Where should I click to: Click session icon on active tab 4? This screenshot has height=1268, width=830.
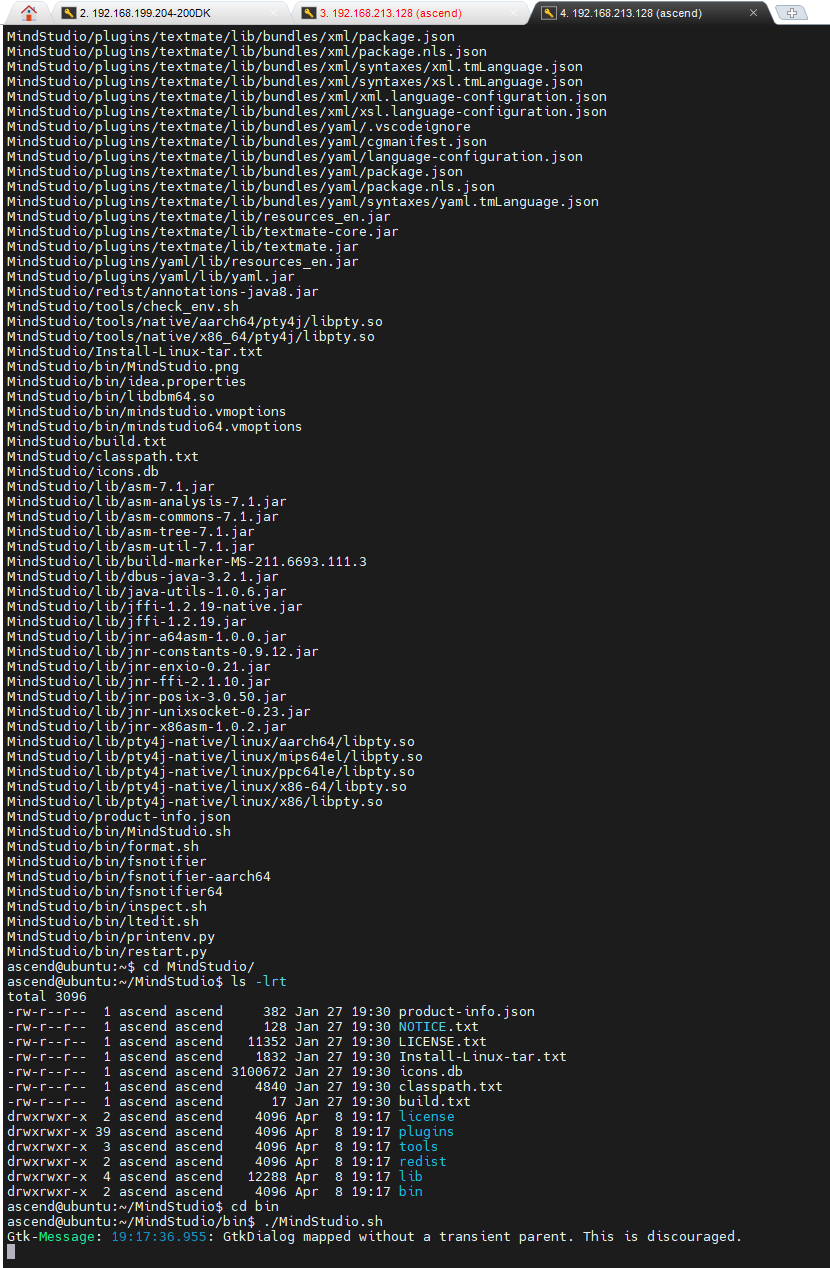click(x=549, y=13)
